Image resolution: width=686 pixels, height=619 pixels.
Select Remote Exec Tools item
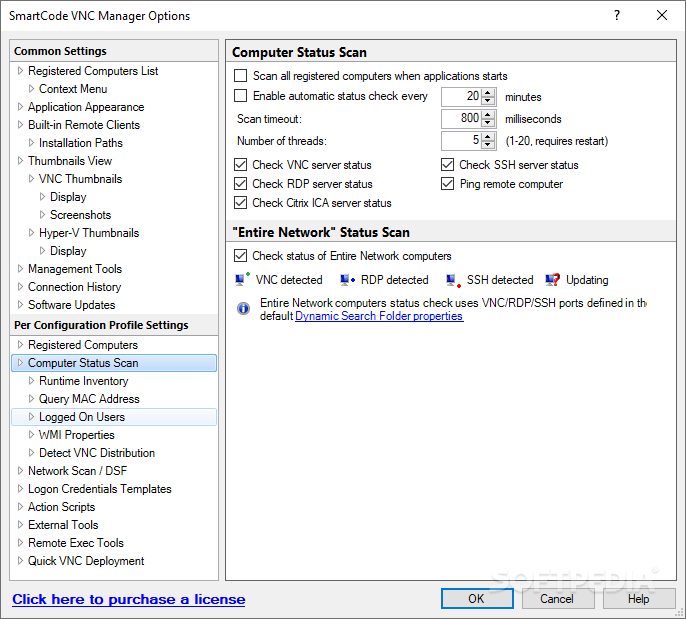[x=76, y=543]
